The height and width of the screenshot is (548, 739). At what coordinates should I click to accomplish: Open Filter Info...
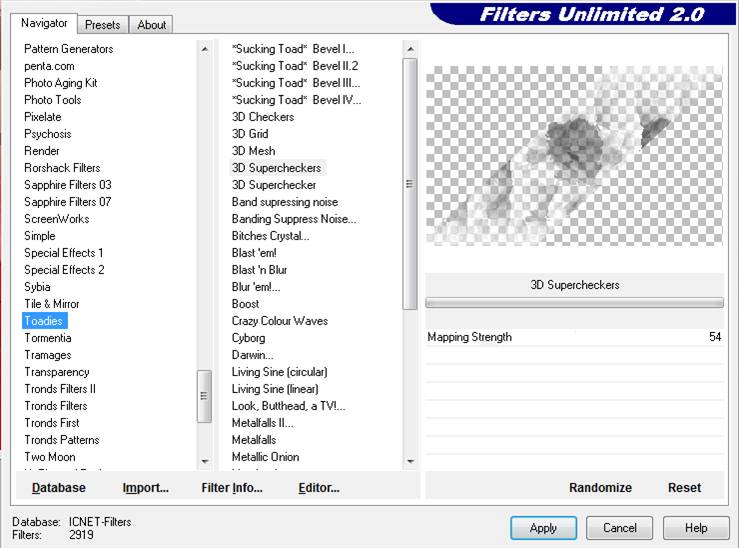point(231,488)
